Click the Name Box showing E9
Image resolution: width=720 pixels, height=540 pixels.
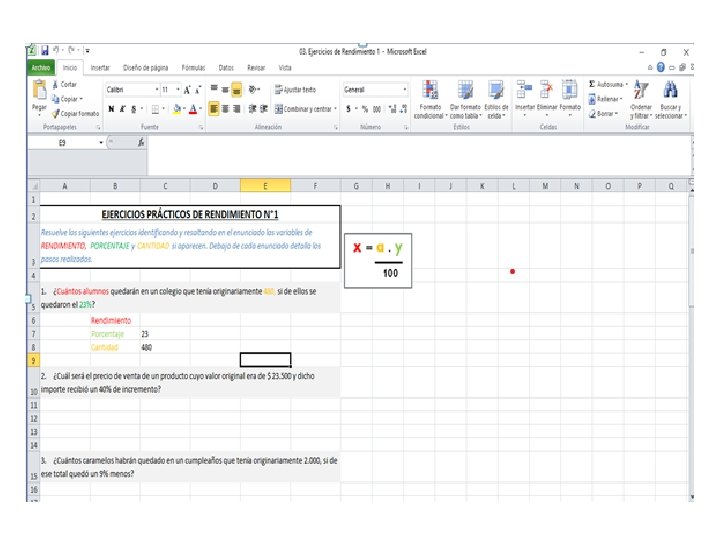[x=62, y=143]
